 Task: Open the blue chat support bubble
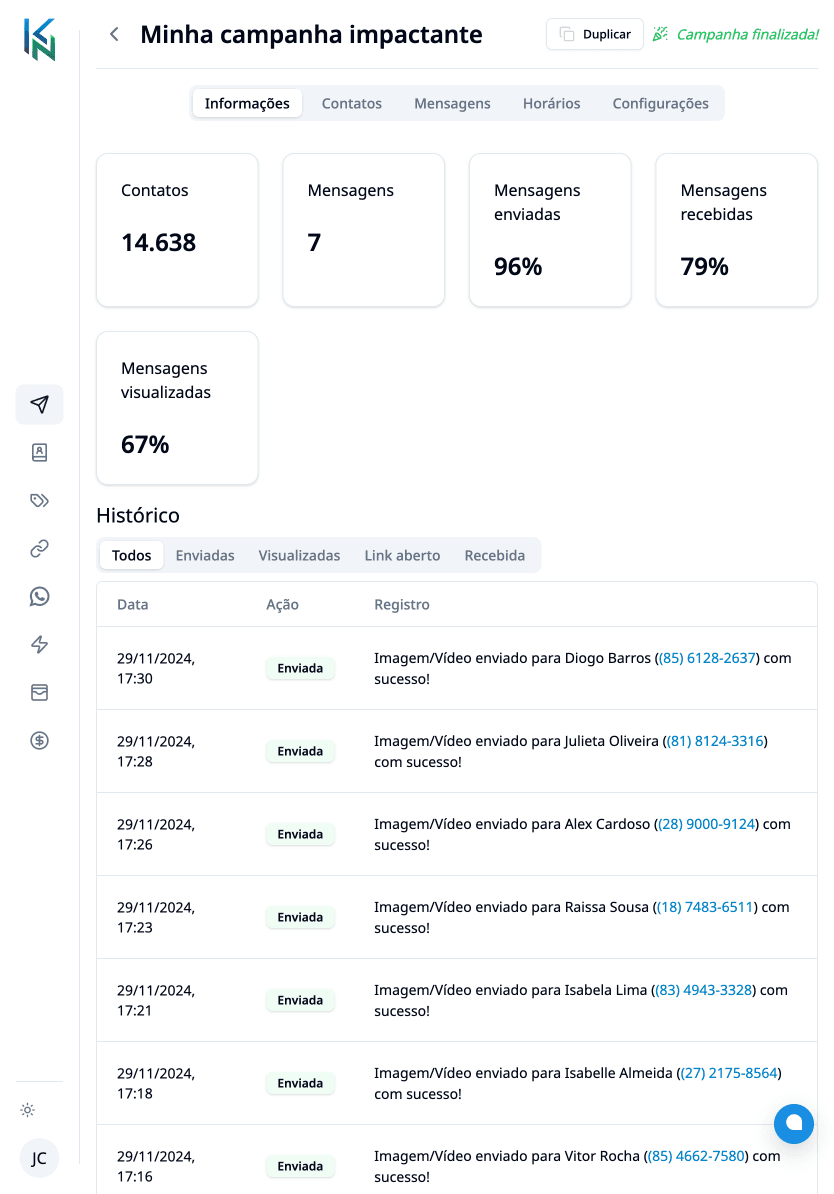(794, 1124)
